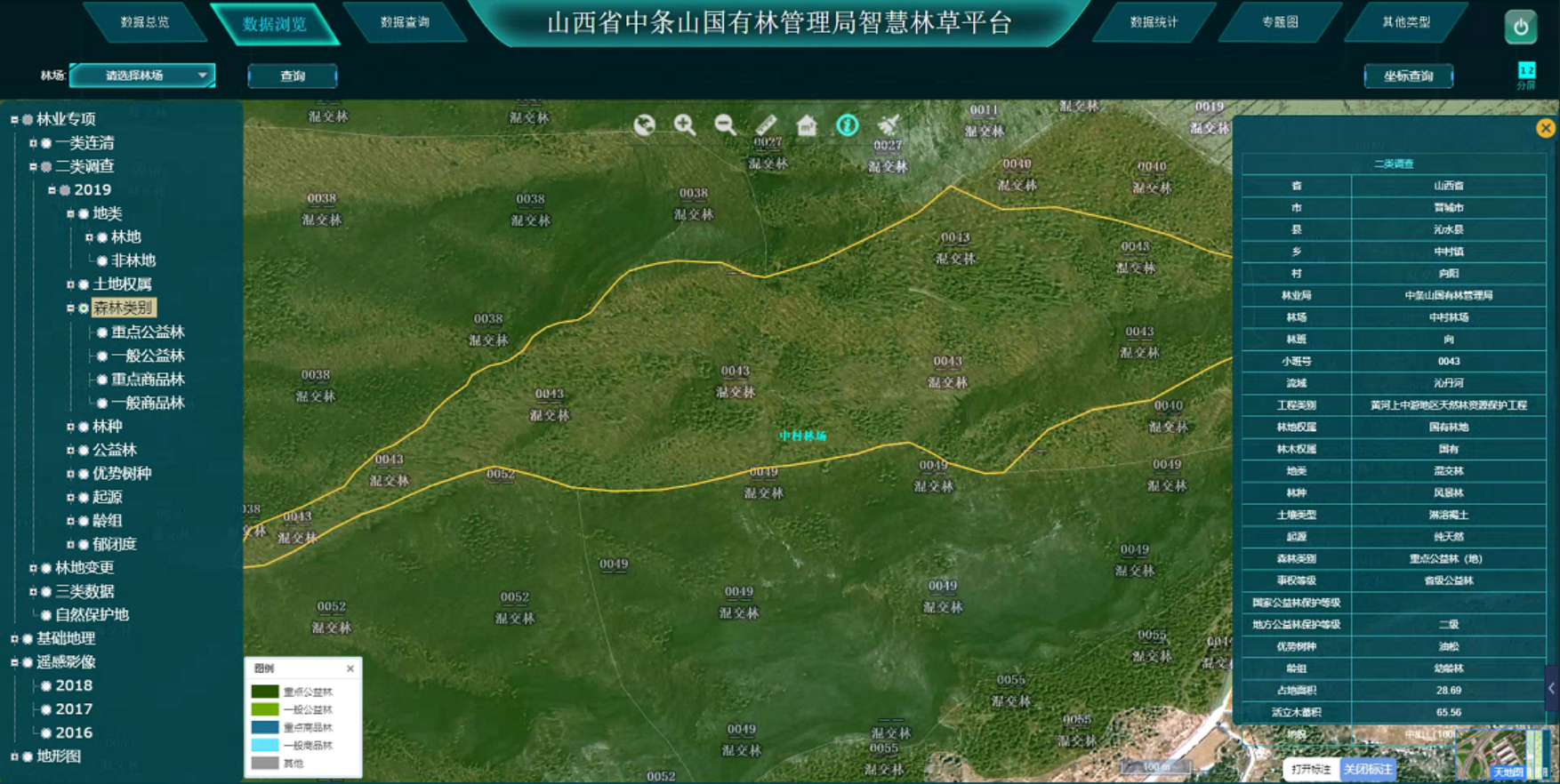Select the zoom in magnifier tool
Screen dimensions: 1560x784
[x=684, y=125]
